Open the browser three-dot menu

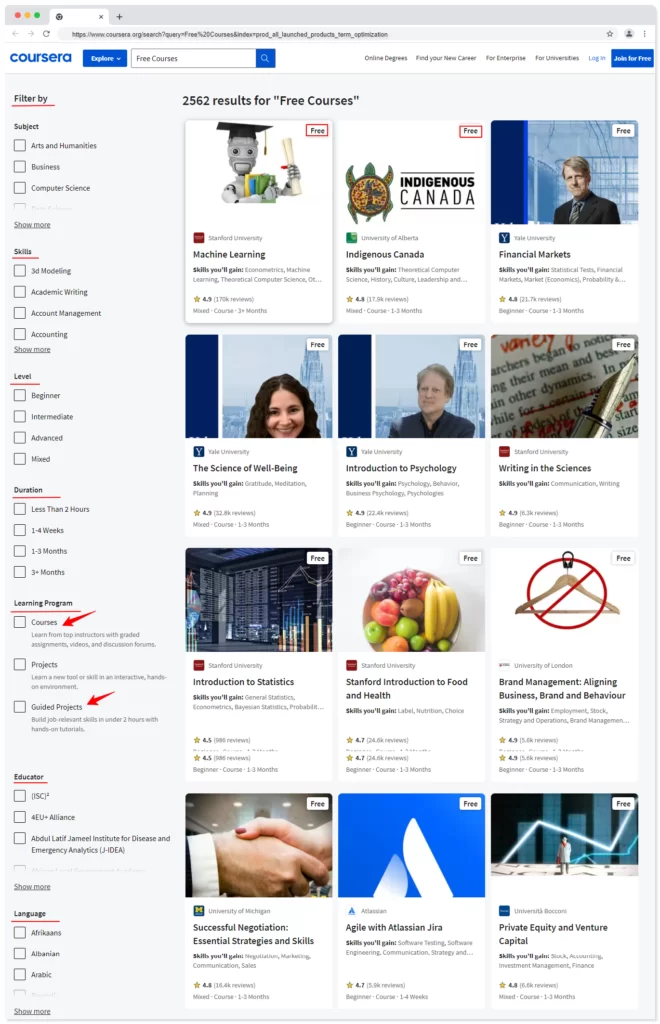644,33
